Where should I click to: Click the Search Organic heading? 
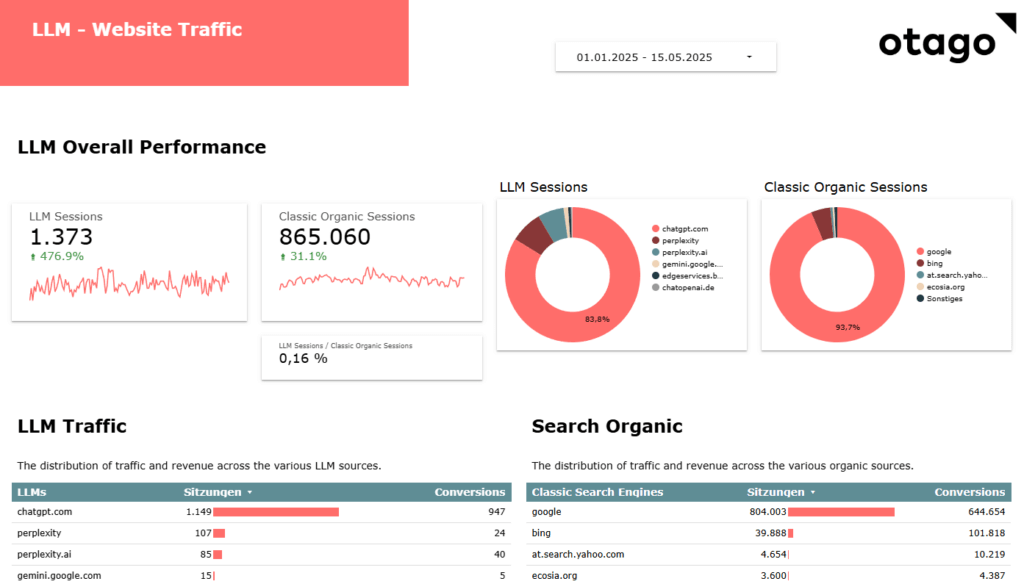[x=607, y=426]
